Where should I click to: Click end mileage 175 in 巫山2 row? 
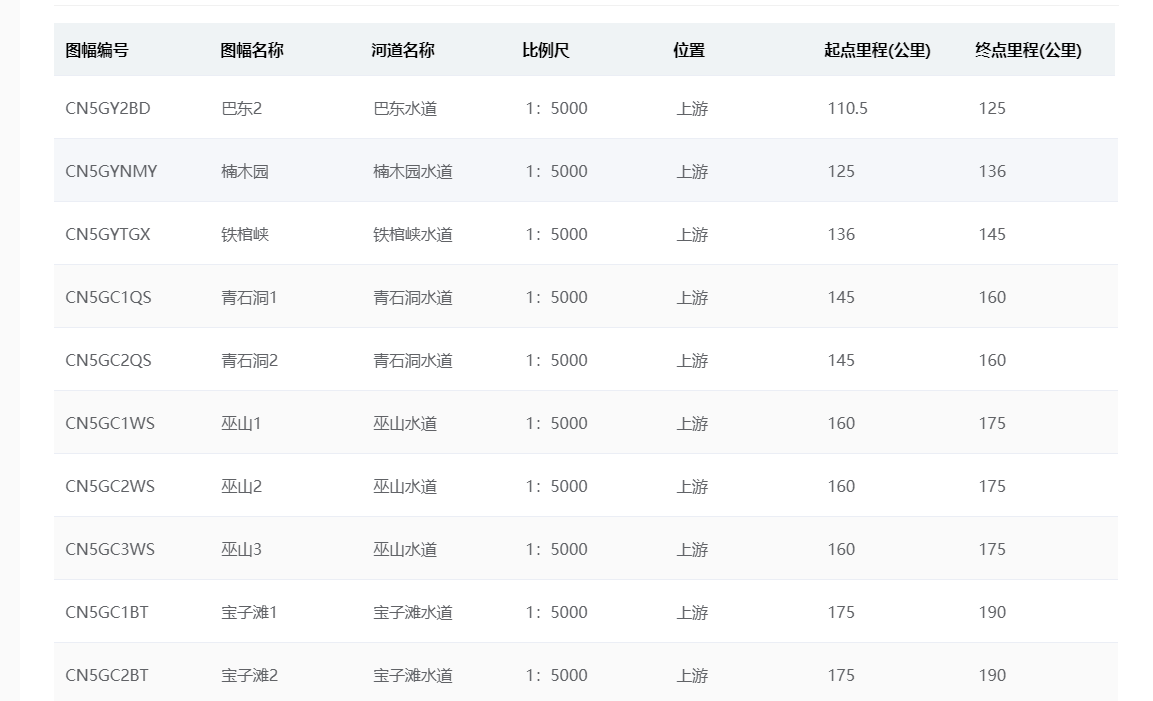coord(992,486)
